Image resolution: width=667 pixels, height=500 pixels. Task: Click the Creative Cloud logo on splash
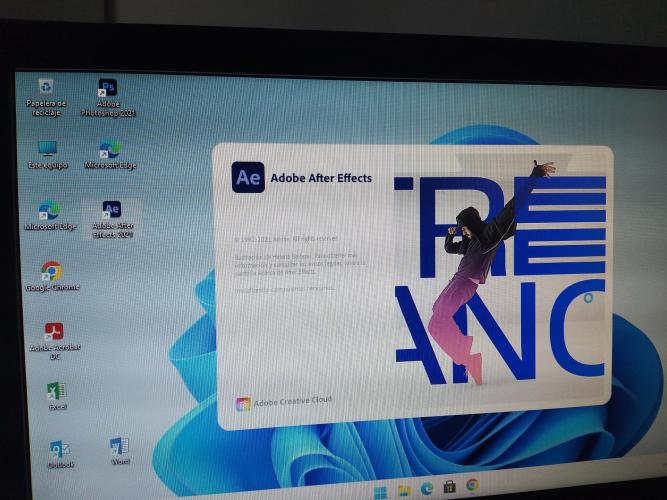(243, 404)
